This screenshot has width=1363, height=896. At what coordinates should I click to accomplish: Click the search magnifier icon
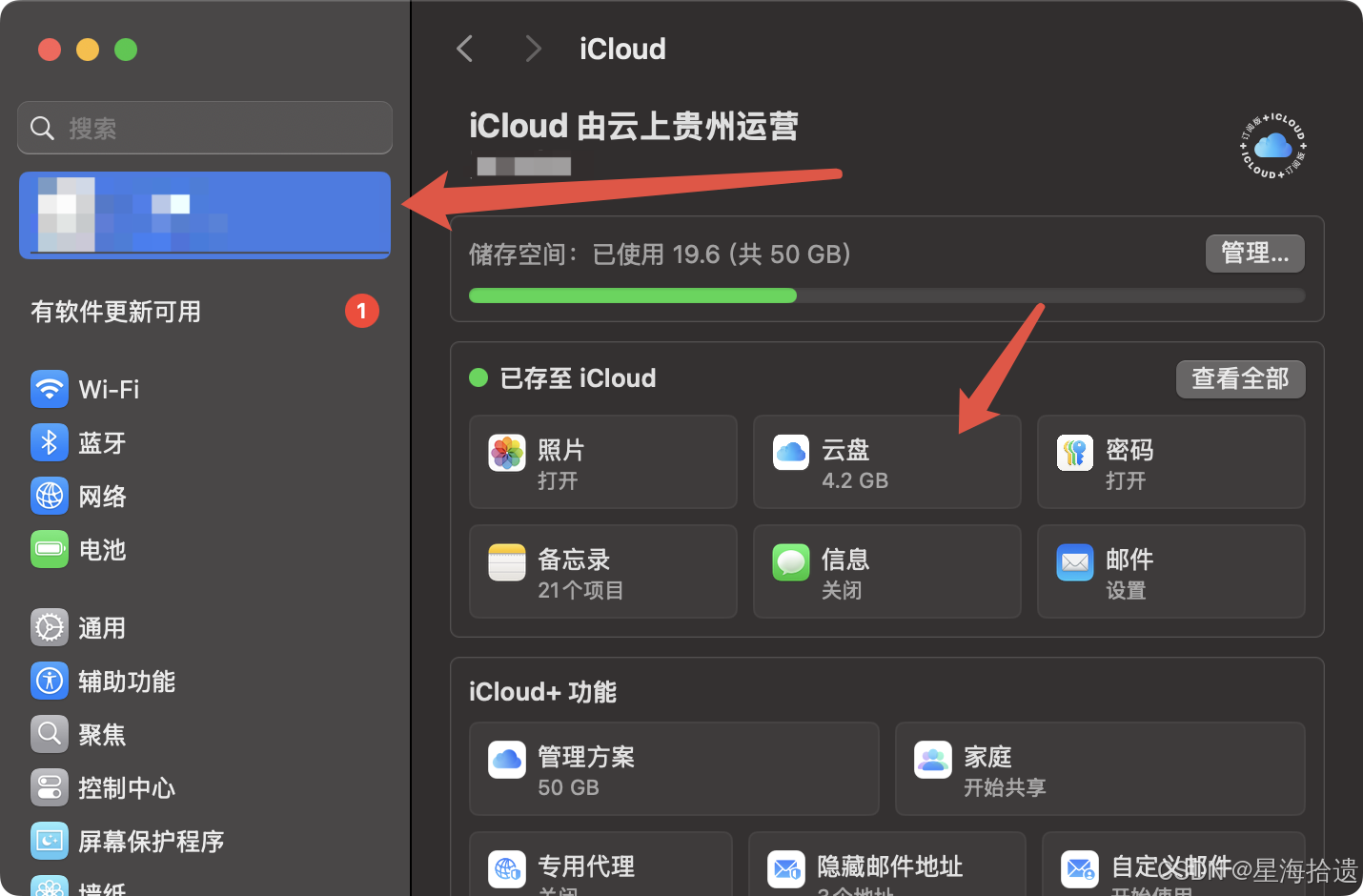42,128
